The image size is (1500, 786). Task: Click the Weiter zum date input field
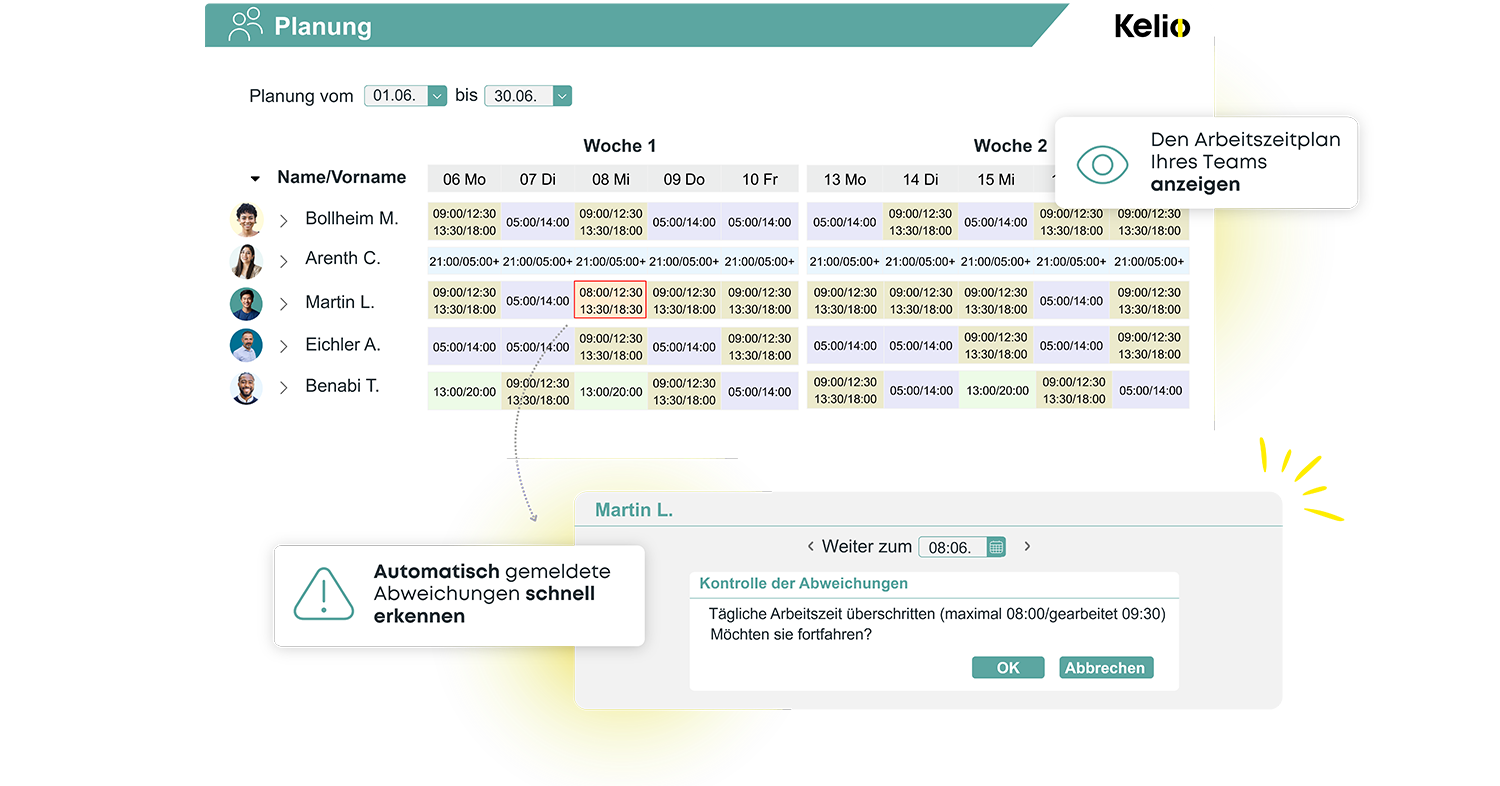pyautogui.click(x=961, y=547)
